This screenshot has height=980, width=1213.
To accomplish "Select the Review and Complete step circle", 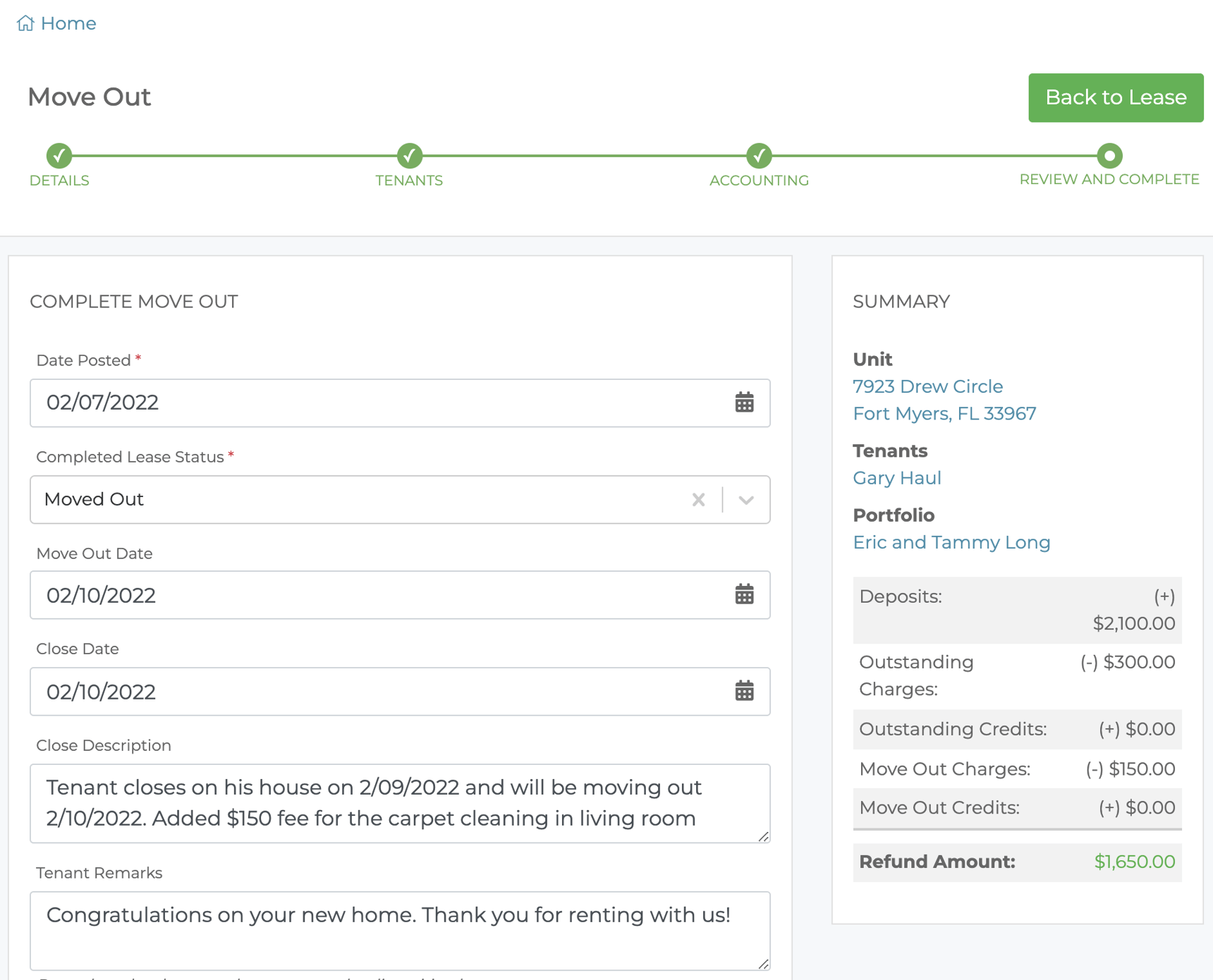I will [x=1109, y=155].
